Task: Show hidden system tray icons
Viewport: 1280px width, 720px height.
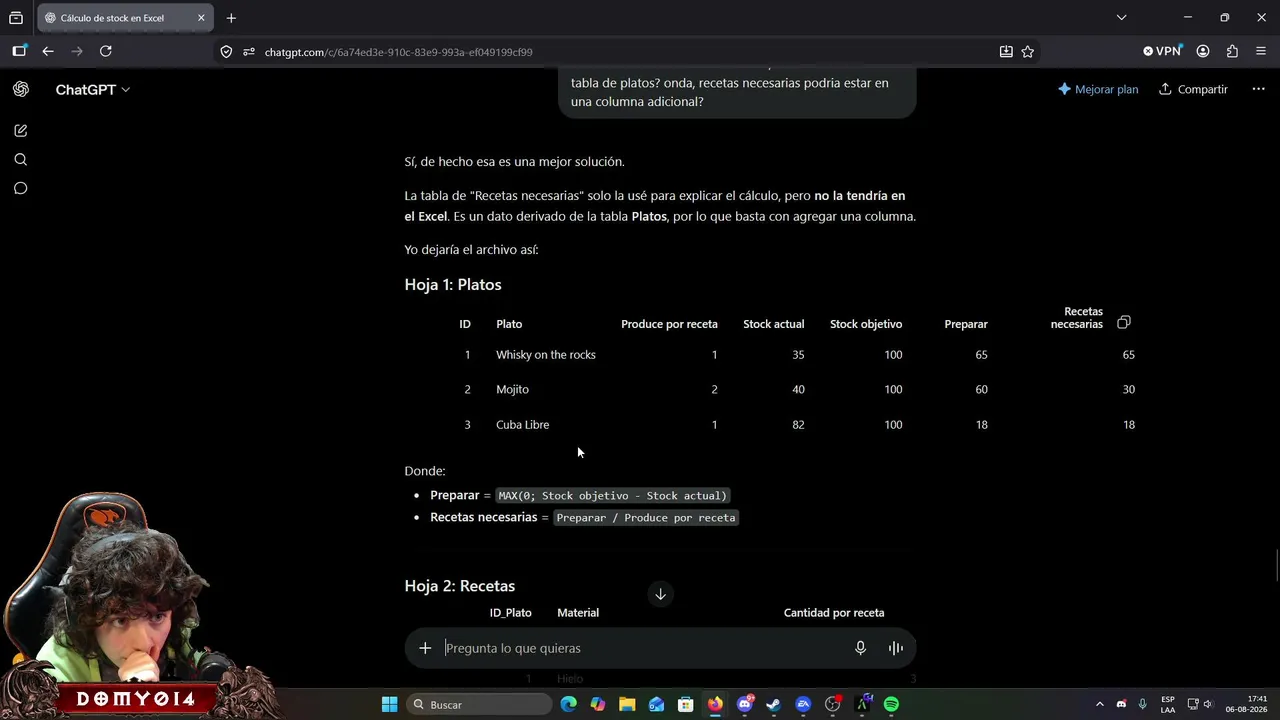Action: click(x=1099, y=705)
